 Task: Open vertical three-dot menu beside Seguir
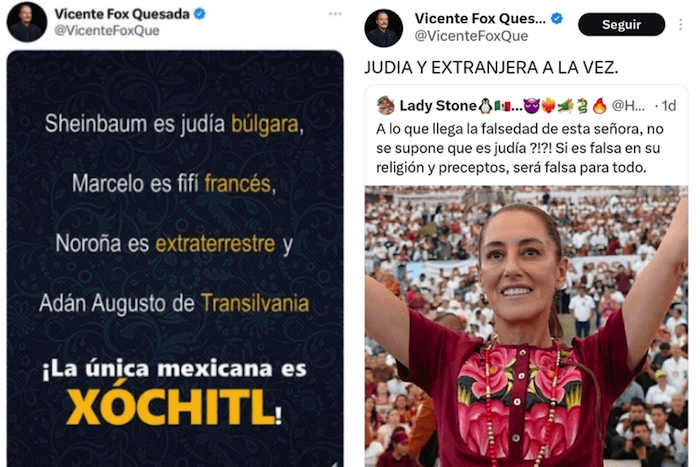680,25
